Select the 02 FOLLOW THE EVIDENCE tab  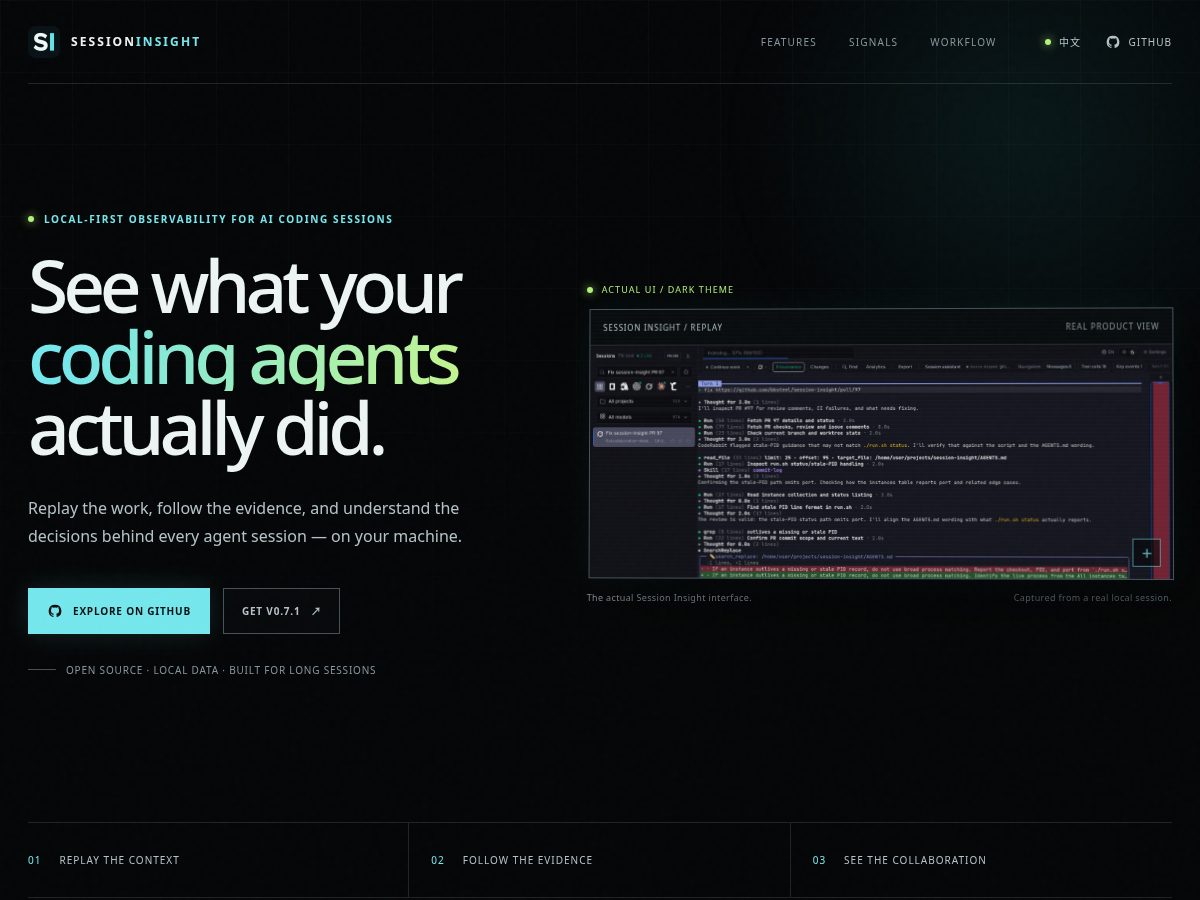pyautogui.click(x=600, y=860)
